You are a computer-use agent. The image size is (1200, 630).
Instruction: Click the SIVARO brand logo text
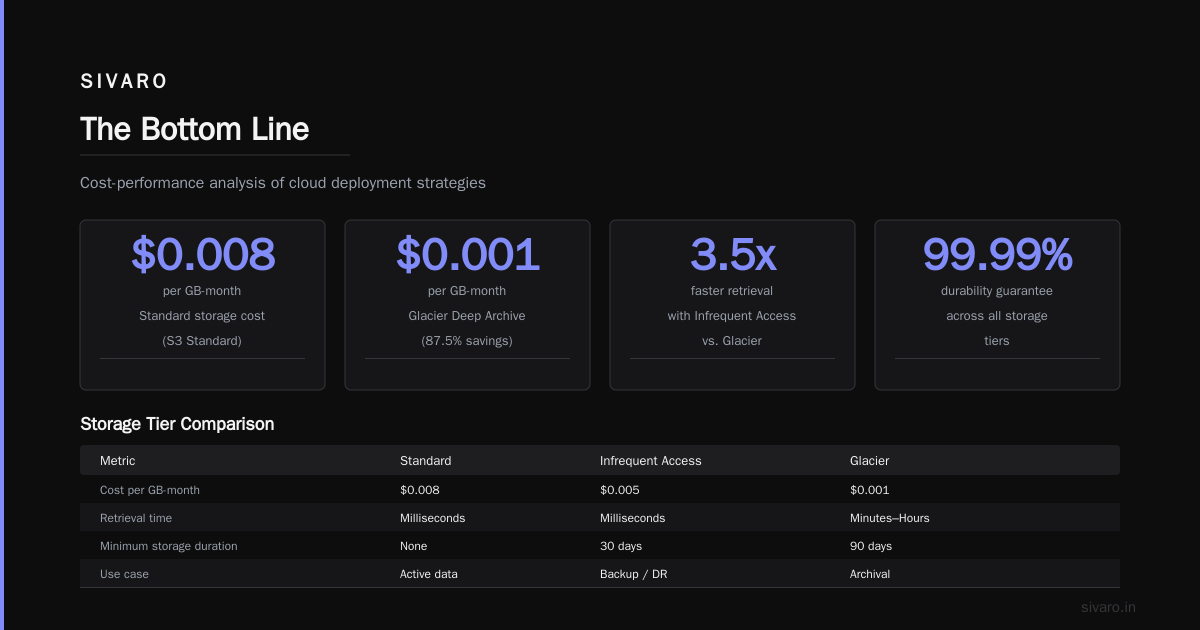pos(124,82)
